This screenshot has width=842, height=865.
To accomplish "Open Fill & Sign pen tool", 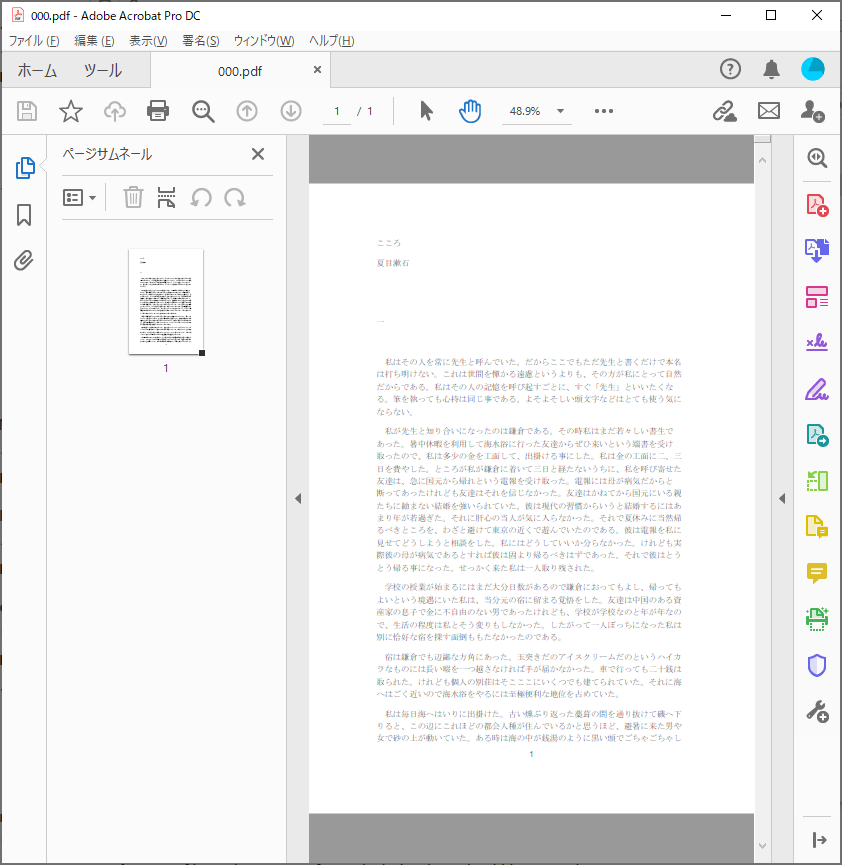I will click(x=817, y=389).
